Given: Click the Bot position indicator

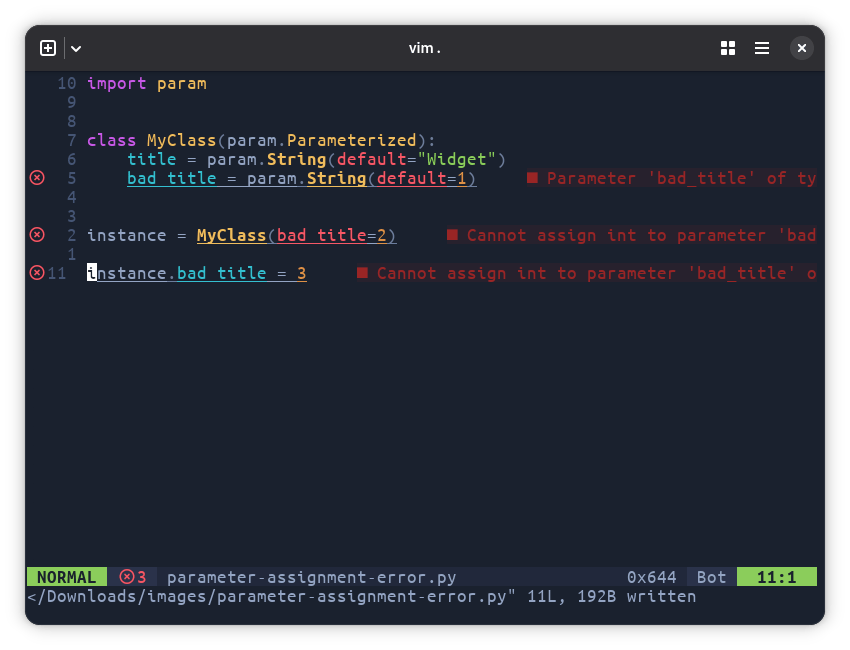Looking at the screenshot, I should tap(711, 577).
